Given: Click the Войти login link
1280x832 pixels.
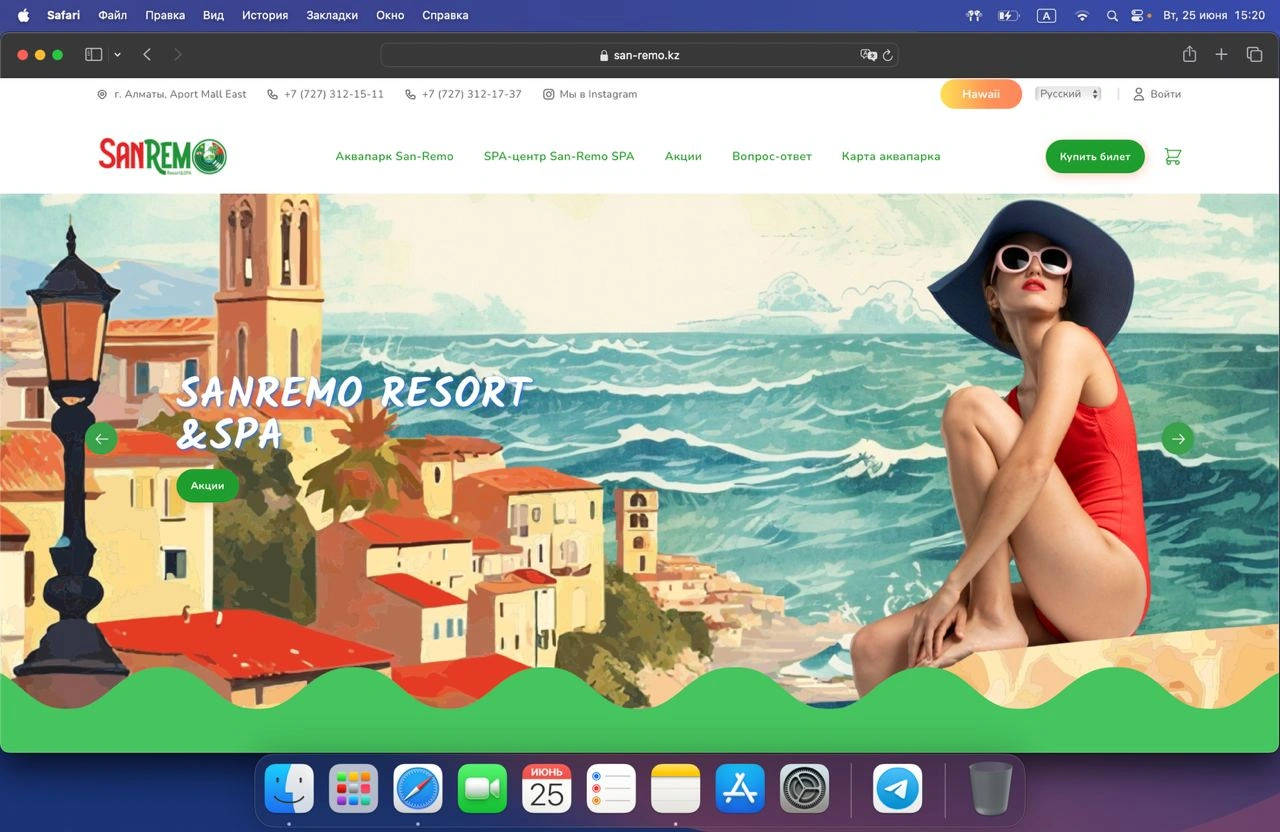Looking at the screenshot, I should [x=1157, y=94].
